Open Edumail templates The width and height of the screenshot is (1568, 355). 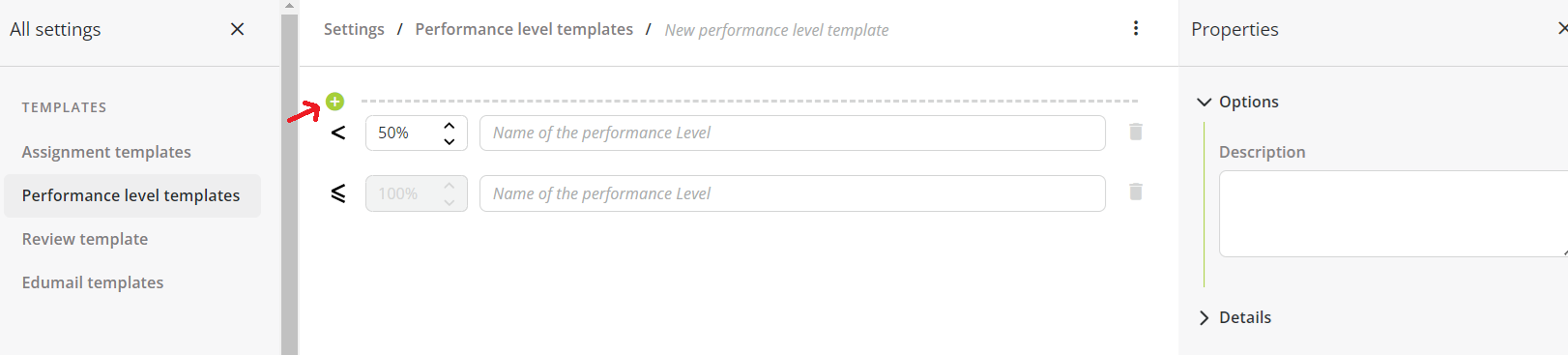coord(93,282)
